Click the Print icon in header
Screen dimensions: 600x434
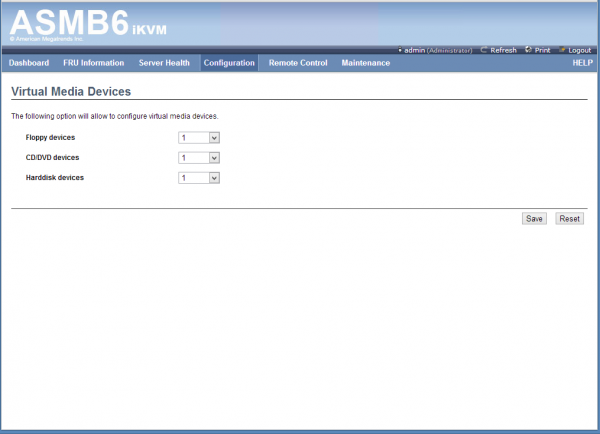(528, 50)
